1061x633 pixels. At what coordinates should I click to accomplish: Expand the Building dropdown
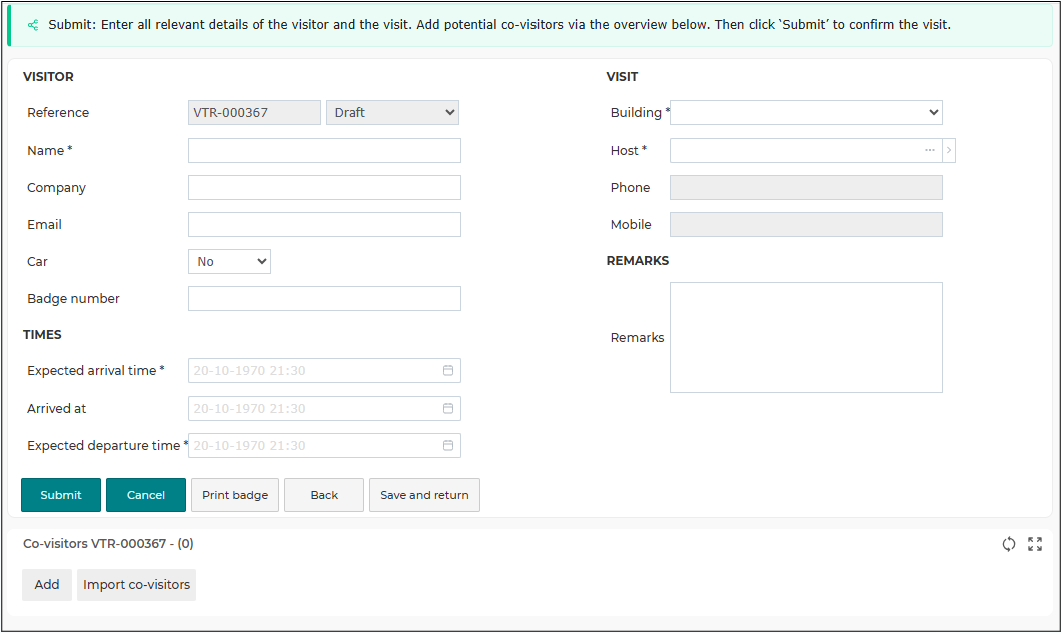(x=806, y=112)
